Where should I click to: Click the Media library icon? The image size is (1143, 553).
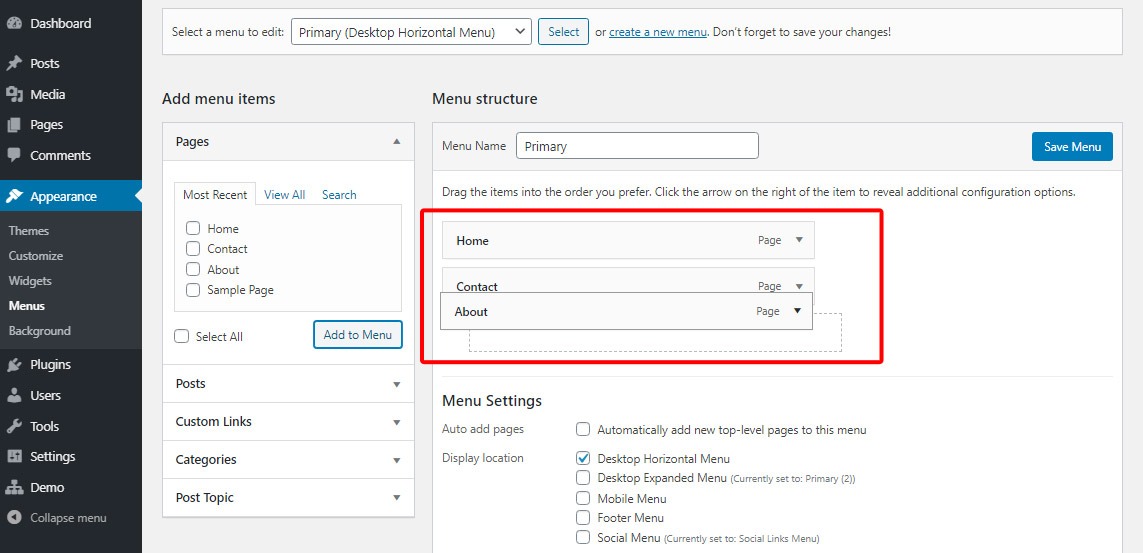[x=14, y=94]
